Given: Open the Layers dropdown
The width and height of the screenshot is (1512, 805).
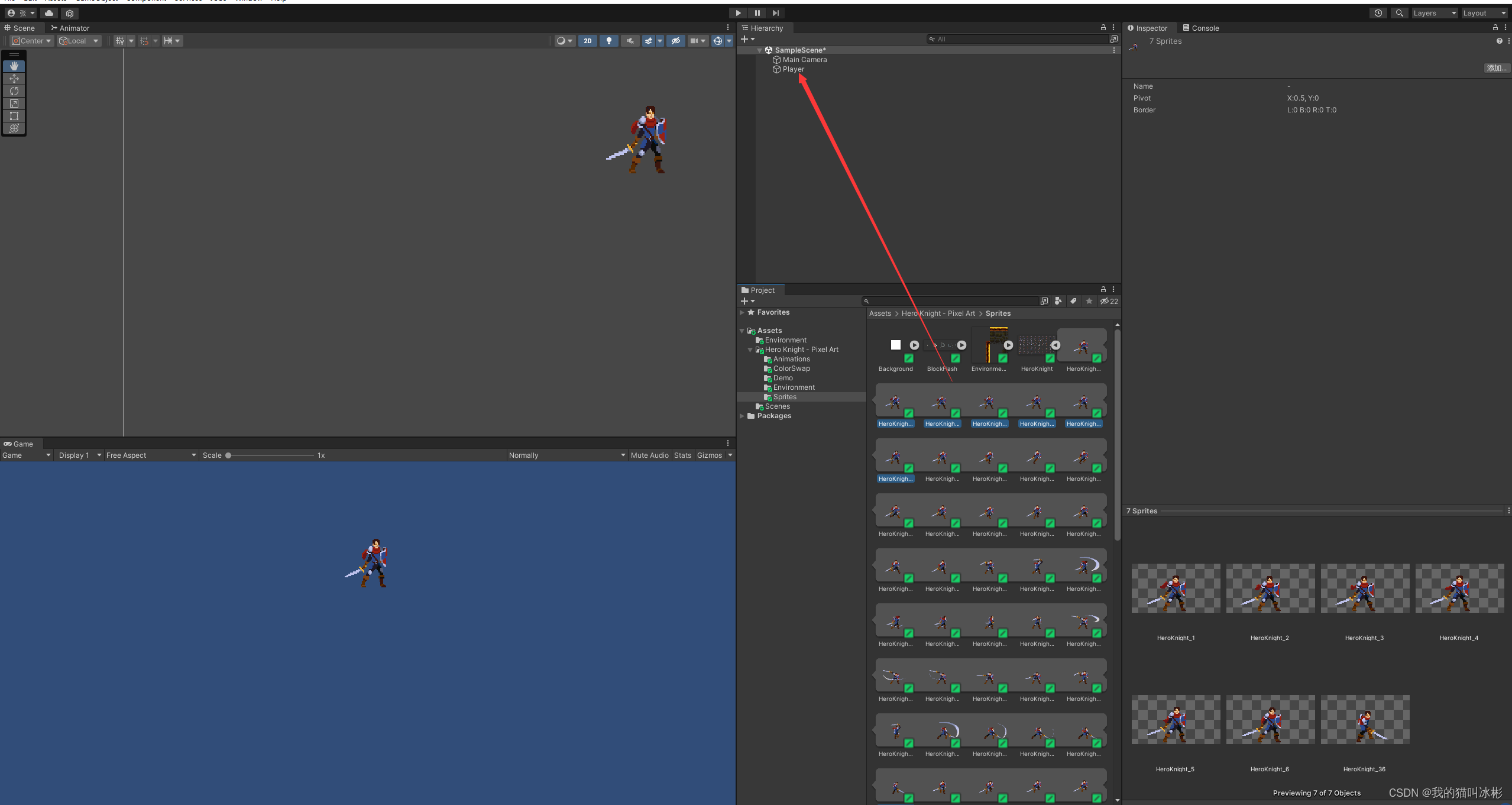Looking at the screenshot, I should (1433, 13).
